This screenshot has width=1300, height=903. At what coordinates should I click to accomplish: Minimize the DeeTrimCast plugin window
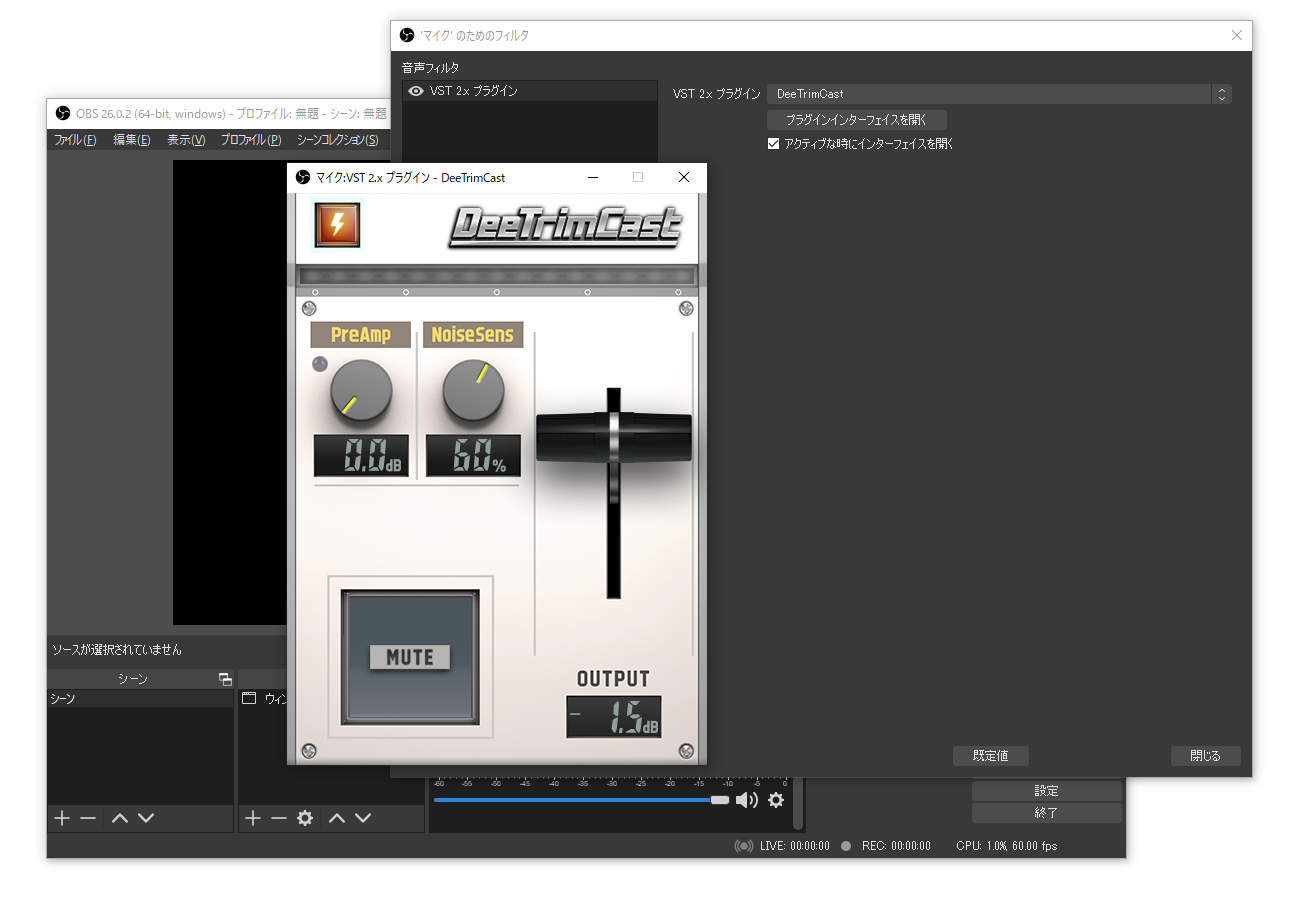coord(593,177)
